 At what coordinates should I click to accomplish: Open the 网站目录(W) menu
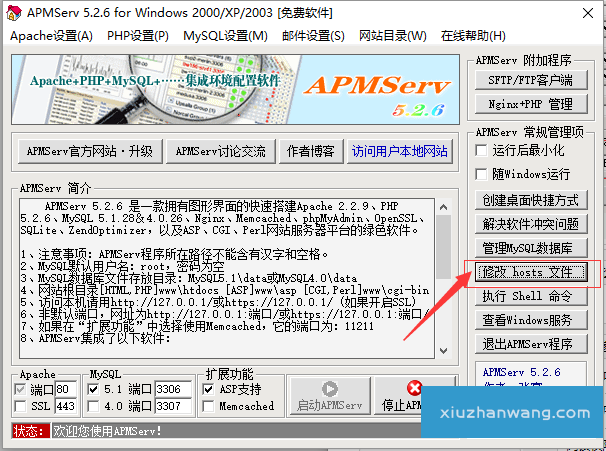(393, 36)
